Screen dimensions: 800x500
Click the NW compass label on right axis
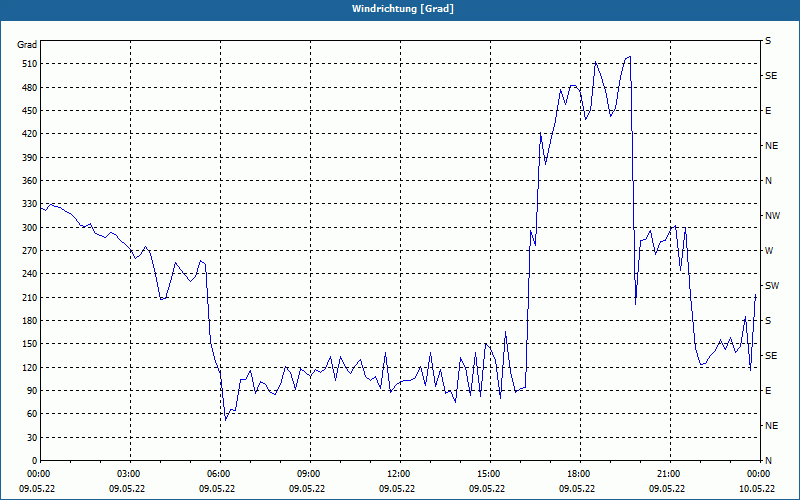[773, 216]
